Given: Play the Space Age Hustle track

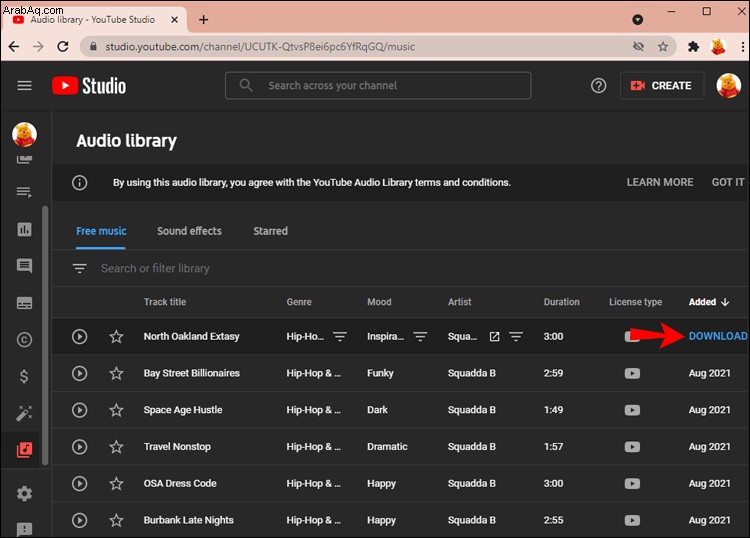Looking at the screenshot, I should tap(79, 410).
